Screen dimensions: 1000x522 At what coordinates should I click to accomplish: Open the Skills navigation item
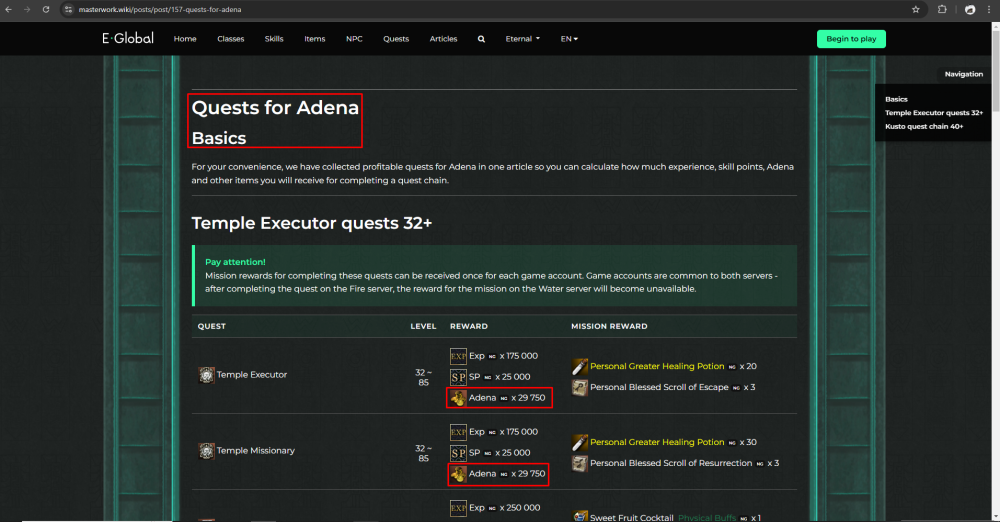[x=274, y=39]
